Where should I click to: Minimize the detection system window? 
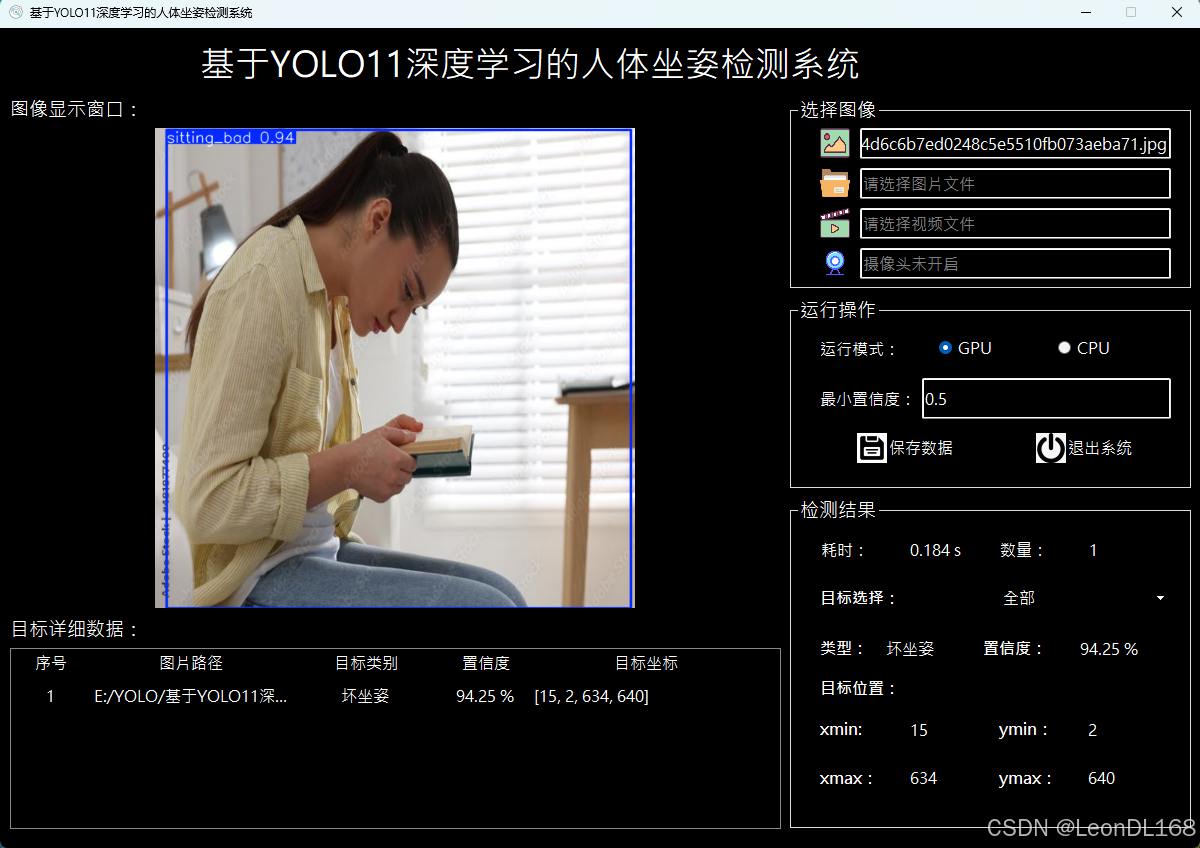point(1086,13)
